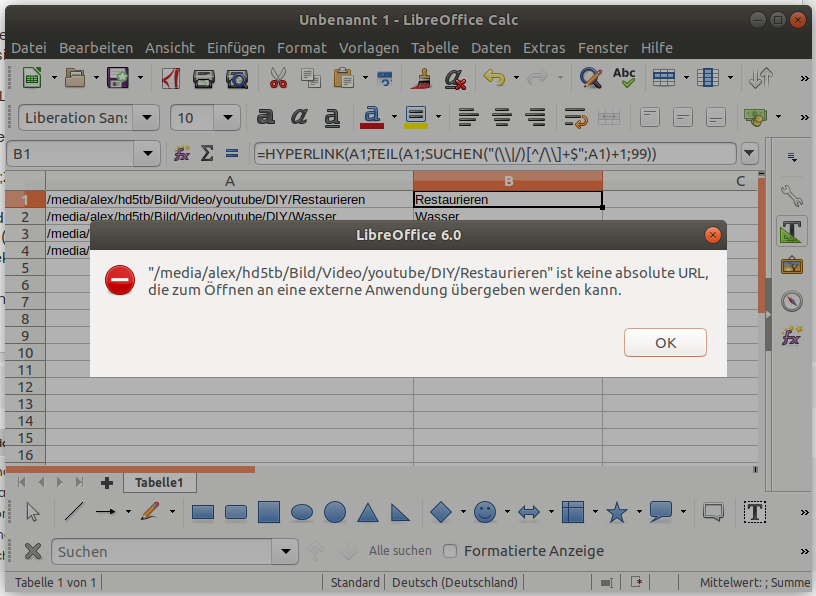Open sidebar Functions fx icon
This screenshot has height=596, width=816.
pyautogui.click(x=792, y=336)
